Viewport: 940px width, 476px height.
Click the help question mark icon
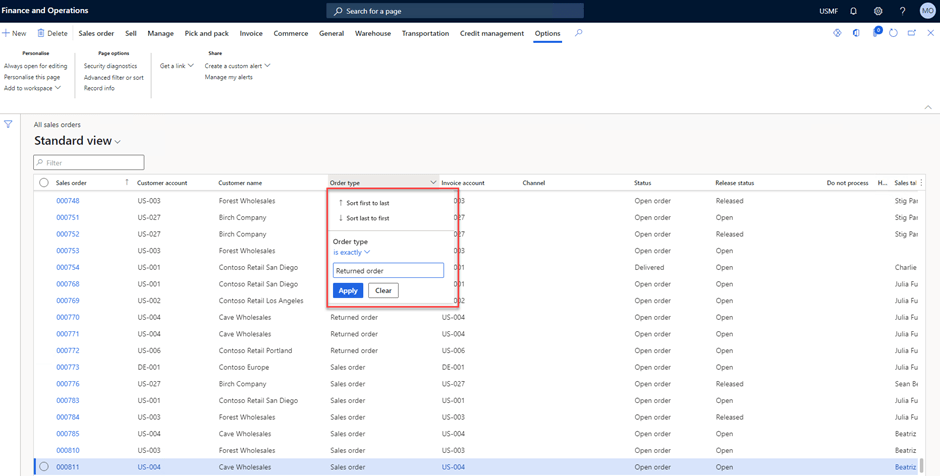tap(903, 11)
